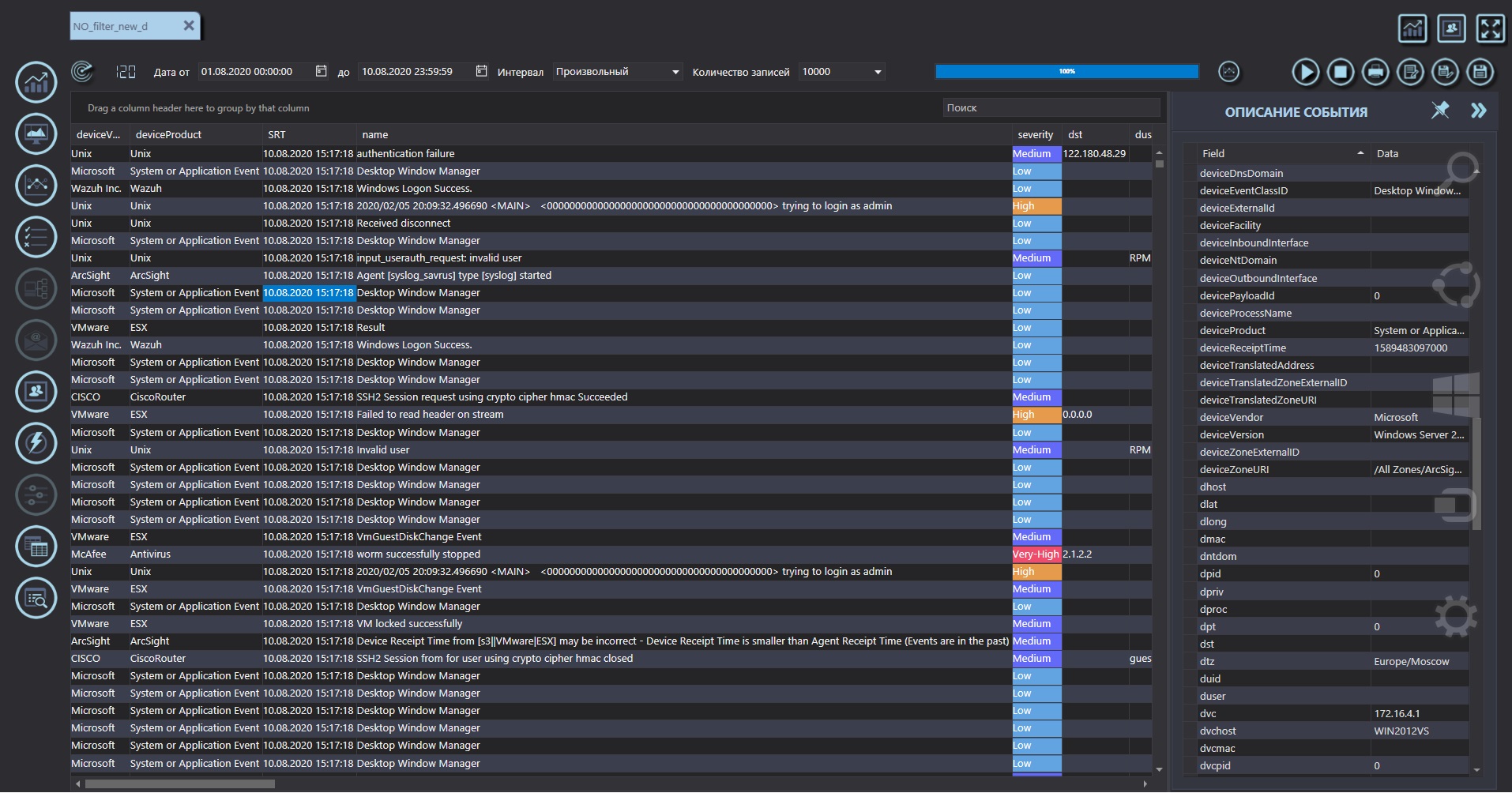Viewport: 1512px width, 793px height.
Task: Open the checklist icon in left sidebar
Action: pyautogui.click(x=36, y=237)
